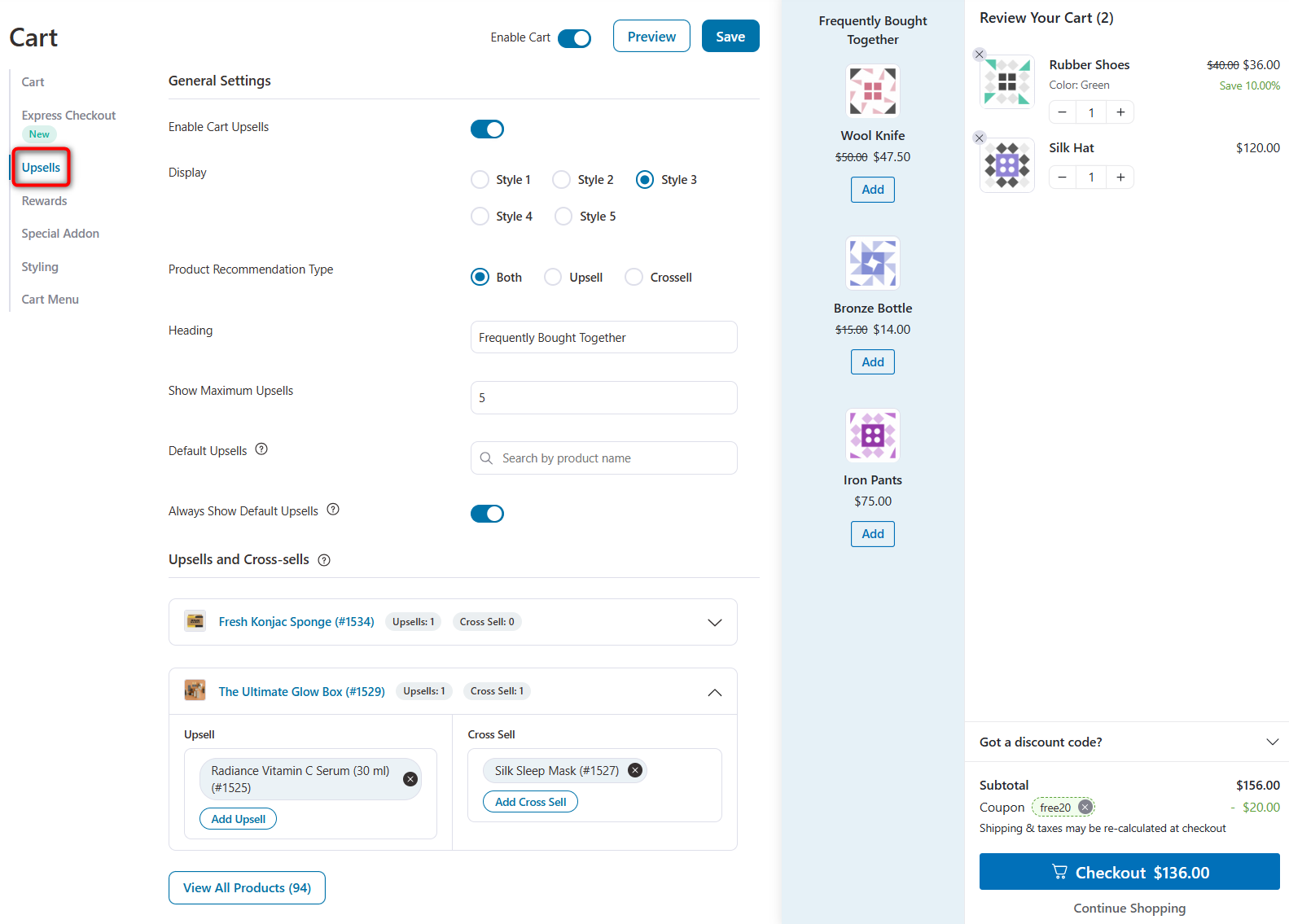Screen dimensions: 1289x924
Task: Click Wool Knife product image
Action: pos(873,91)
